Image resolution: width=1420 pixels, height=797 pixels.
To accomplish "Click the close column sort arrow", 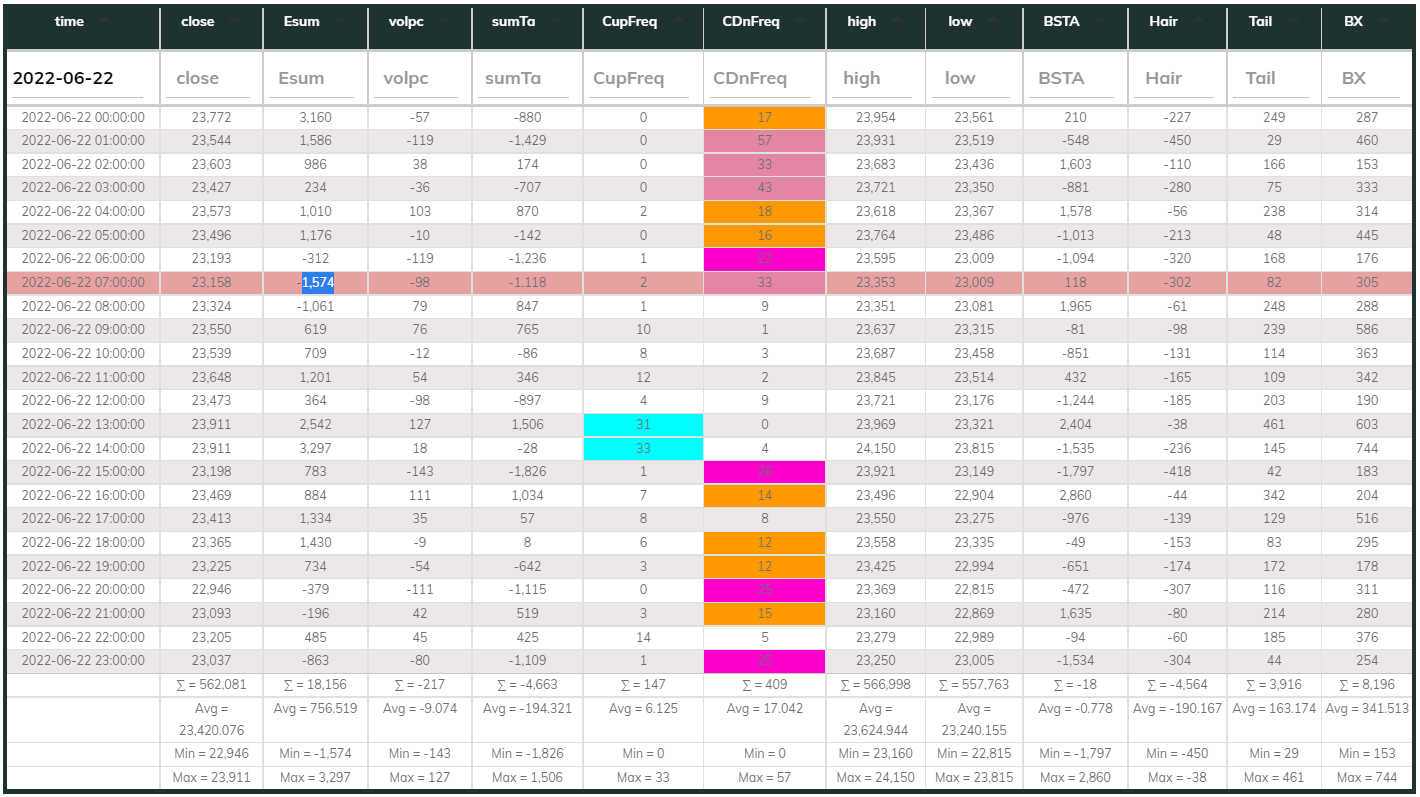I will pos(236,20).
